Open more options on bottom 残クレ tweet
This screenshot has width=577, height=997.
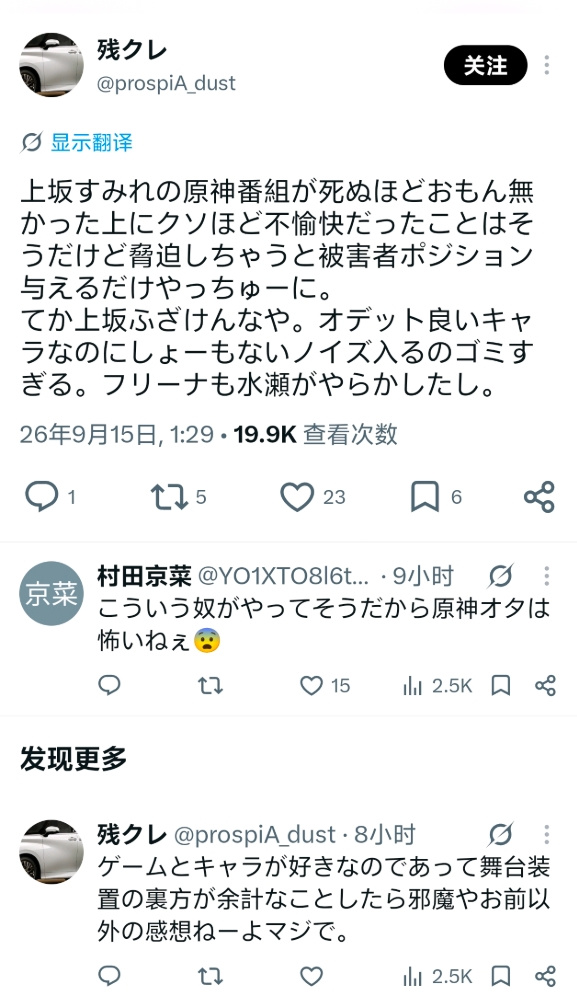coord(546,834)
